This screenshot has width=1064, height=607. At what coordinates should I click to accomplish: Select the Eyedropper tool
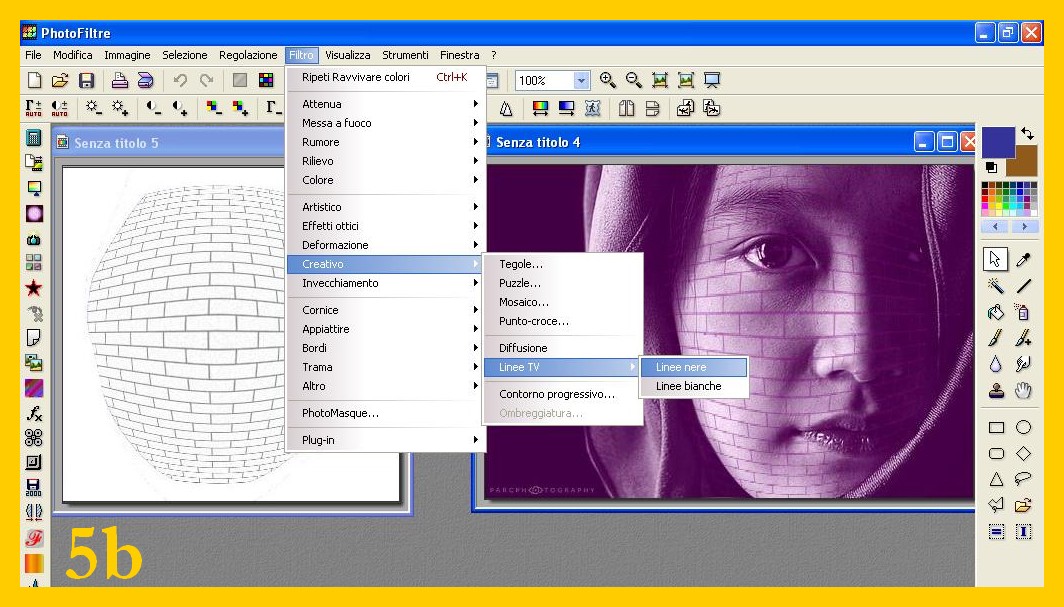point(1023,260)
